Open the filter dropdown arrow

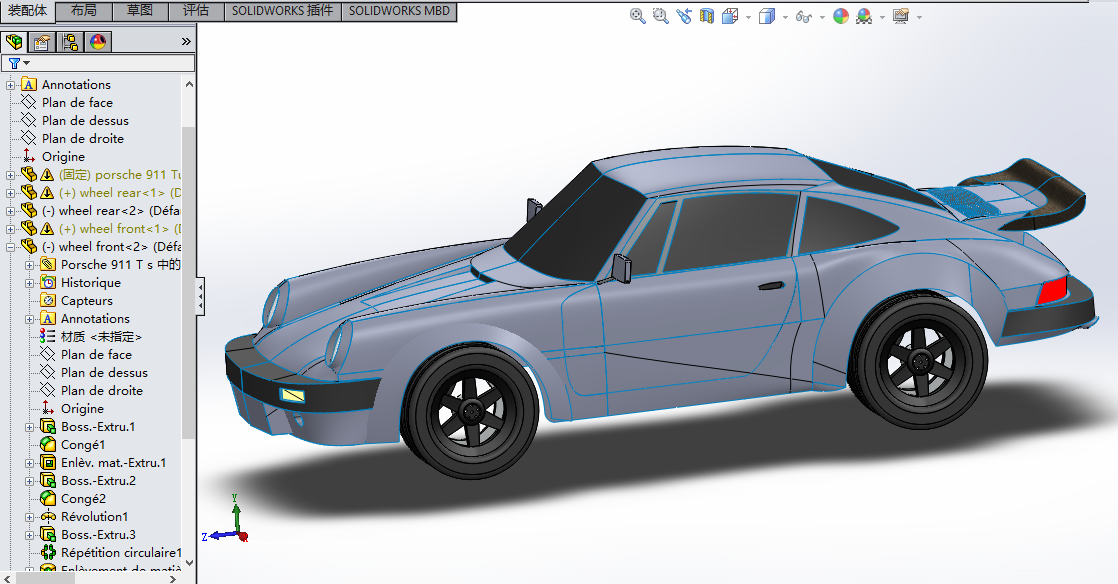[26, 63]
